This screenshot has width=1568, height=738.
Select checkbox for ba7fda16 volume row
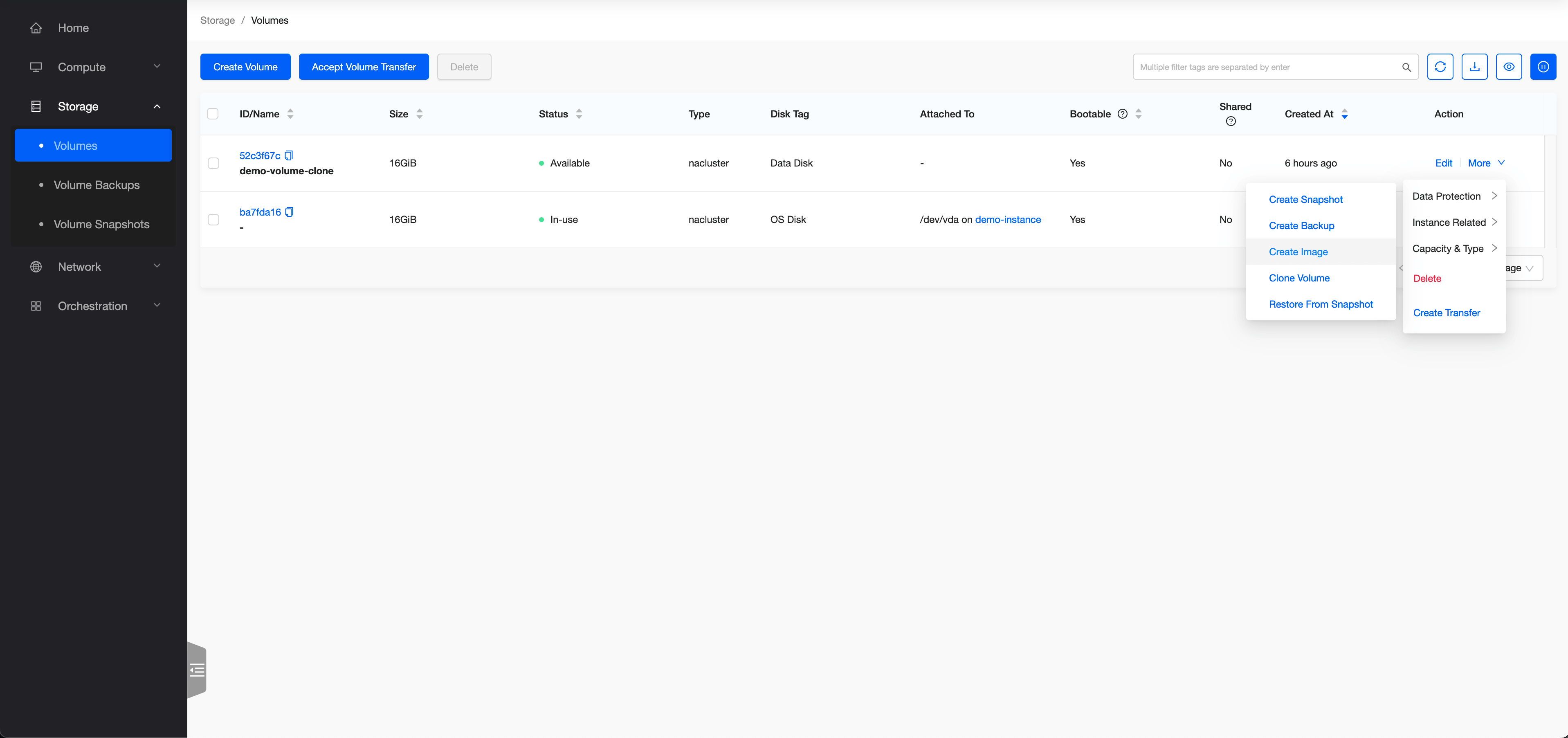(213, 220)
